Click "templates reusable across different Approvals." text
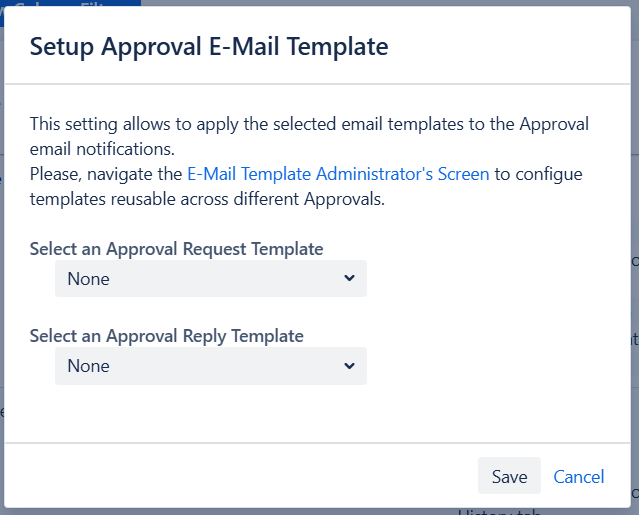This screenshot has width=639, height=515. [x=207, y=199]
